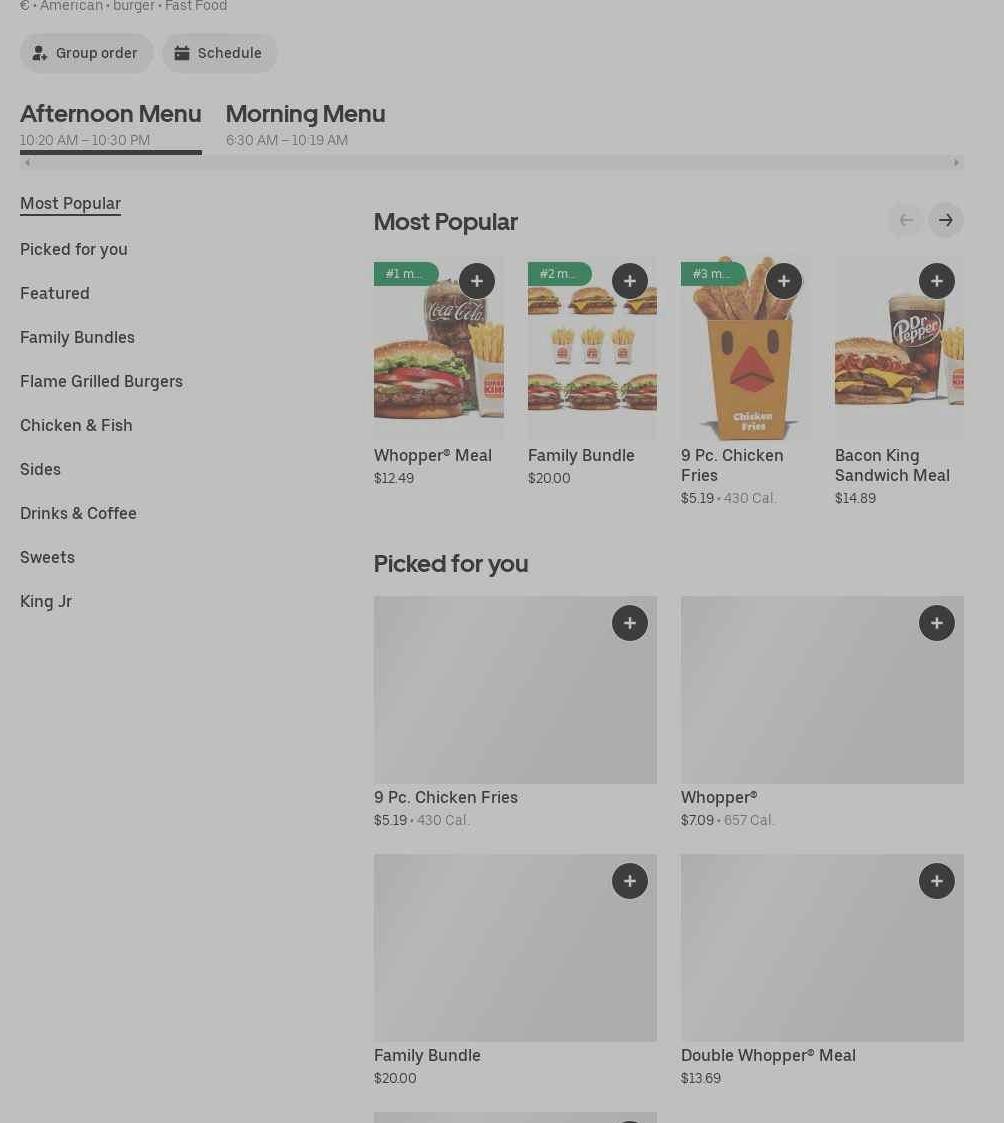Add the Most Popular Family Bundle with plus
Screen dimensions: 1004x1123
pos(630,281)
